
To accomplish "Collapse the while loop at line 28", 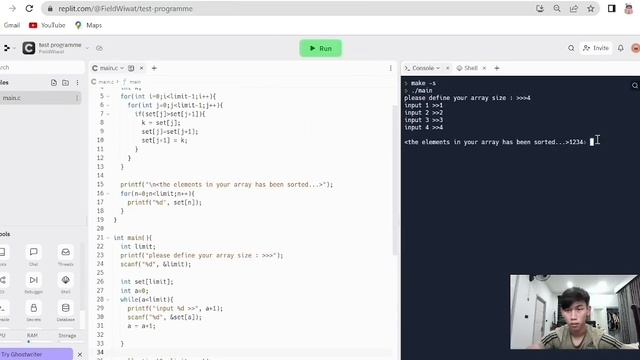I will (x=108, y=300).
